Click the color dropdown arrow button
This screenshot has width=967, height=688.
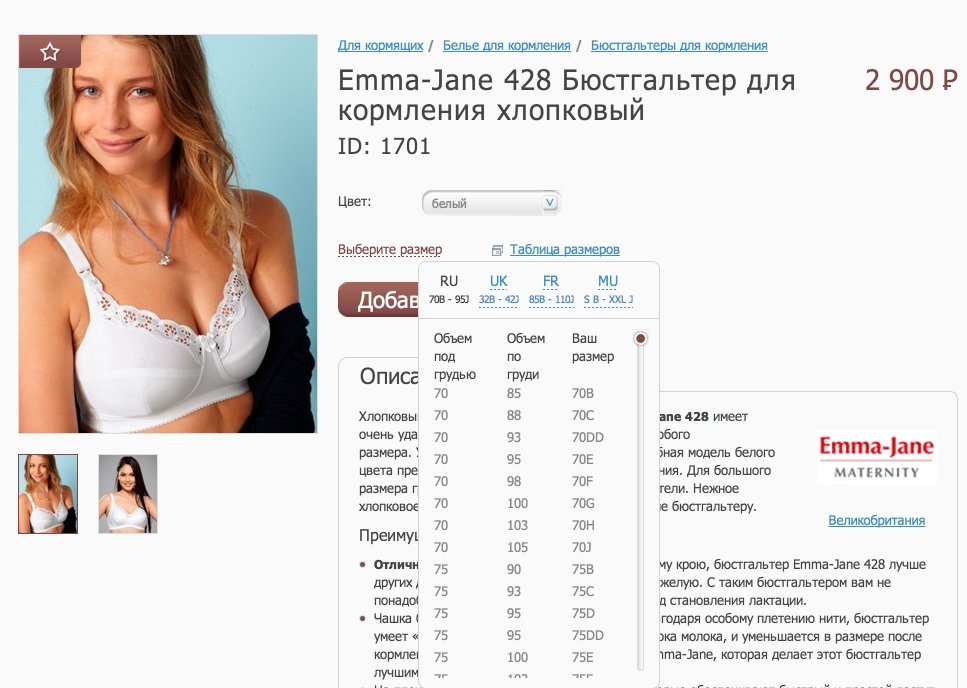[x=549, y=202]
